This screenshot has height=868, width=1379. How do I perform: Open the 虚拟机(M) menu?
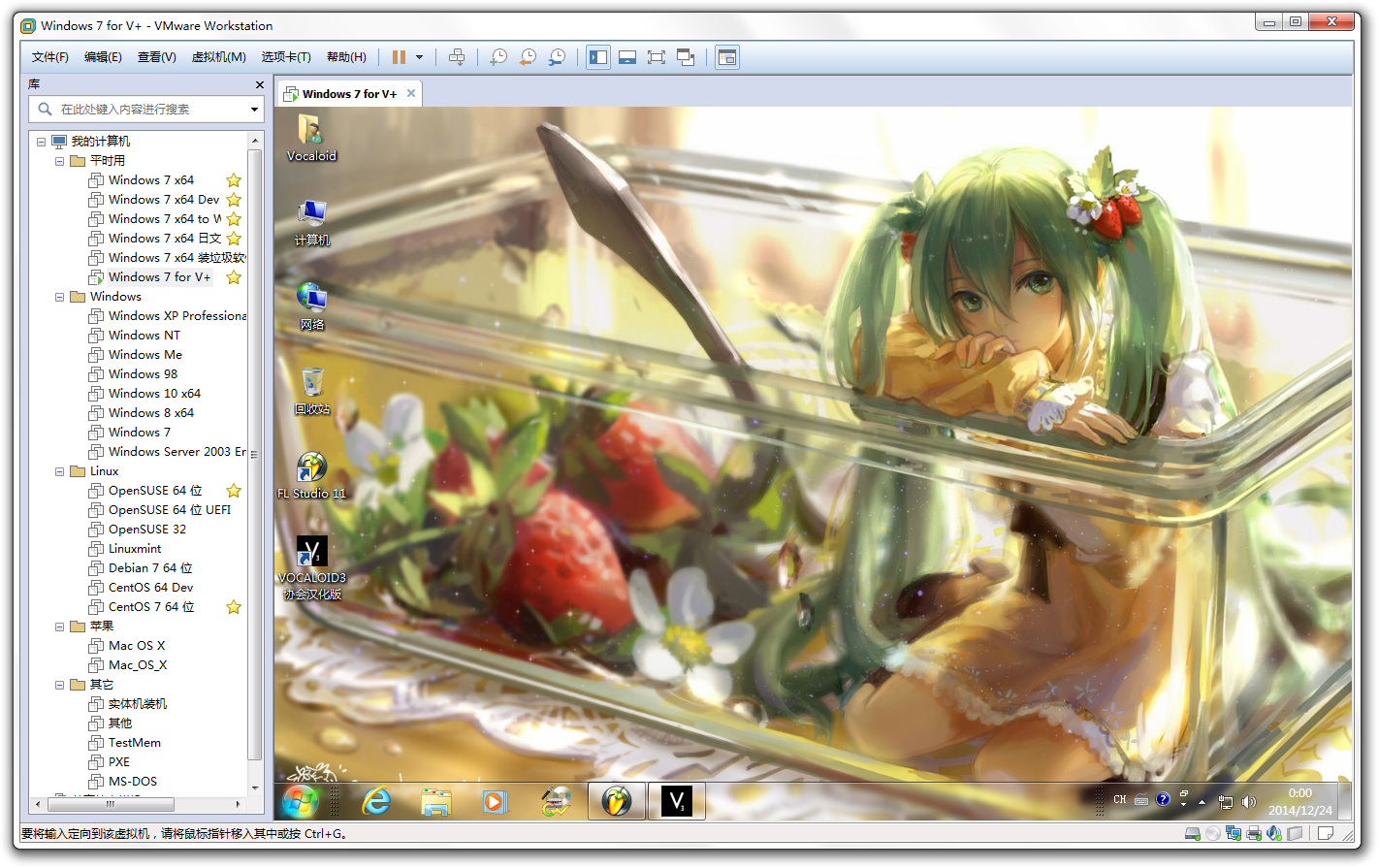pos(219,57)
